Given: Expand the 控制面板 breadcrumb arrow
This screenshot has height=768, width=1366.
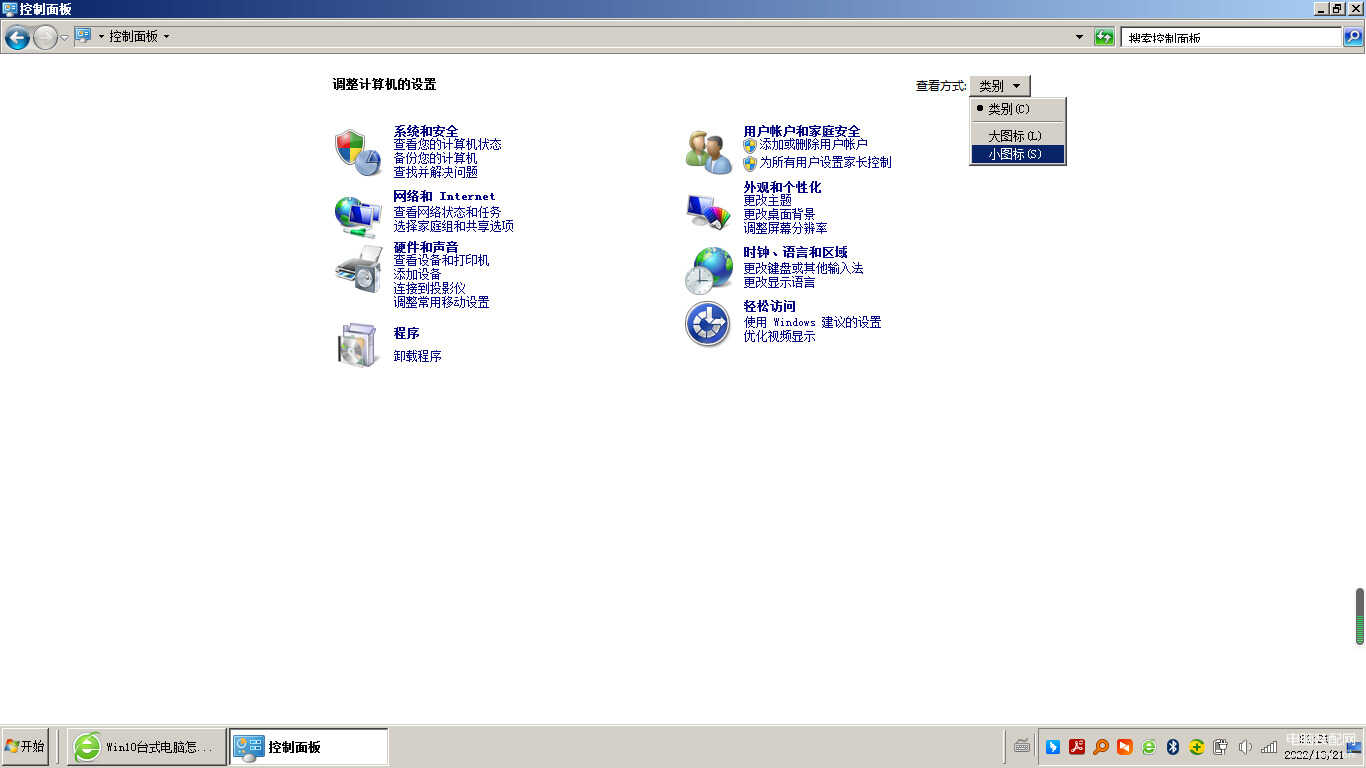Looking at the screenshot, I should [166, 37].
